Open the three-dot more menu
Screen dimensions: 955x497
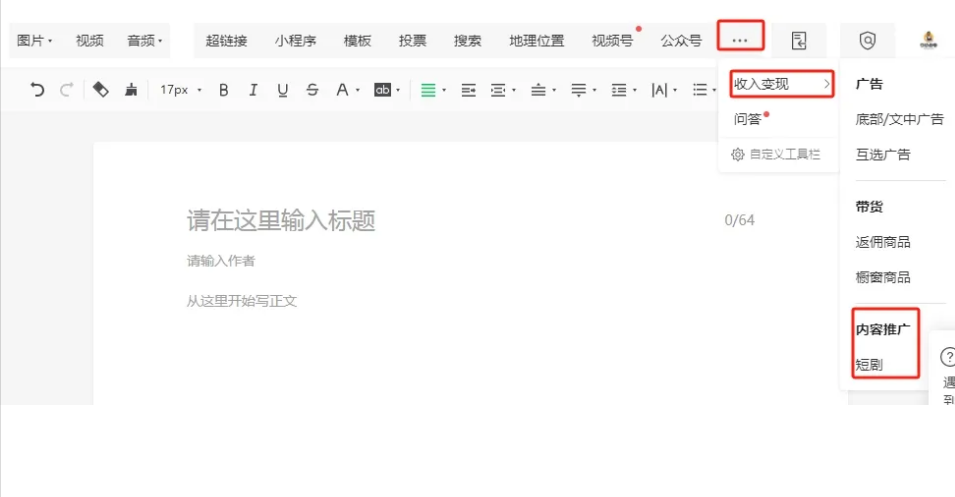coord(740,40)
